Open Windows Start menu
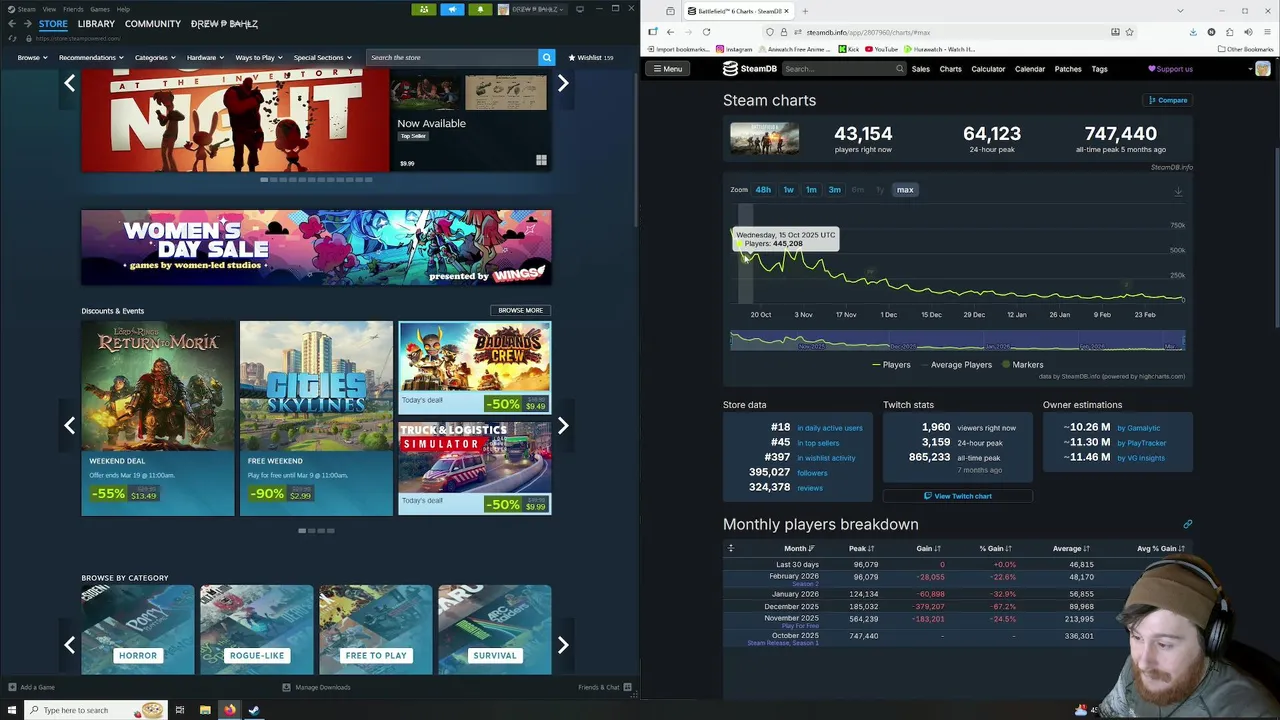This screenshot has width=1280, height=720. click(x=12, y=710)
